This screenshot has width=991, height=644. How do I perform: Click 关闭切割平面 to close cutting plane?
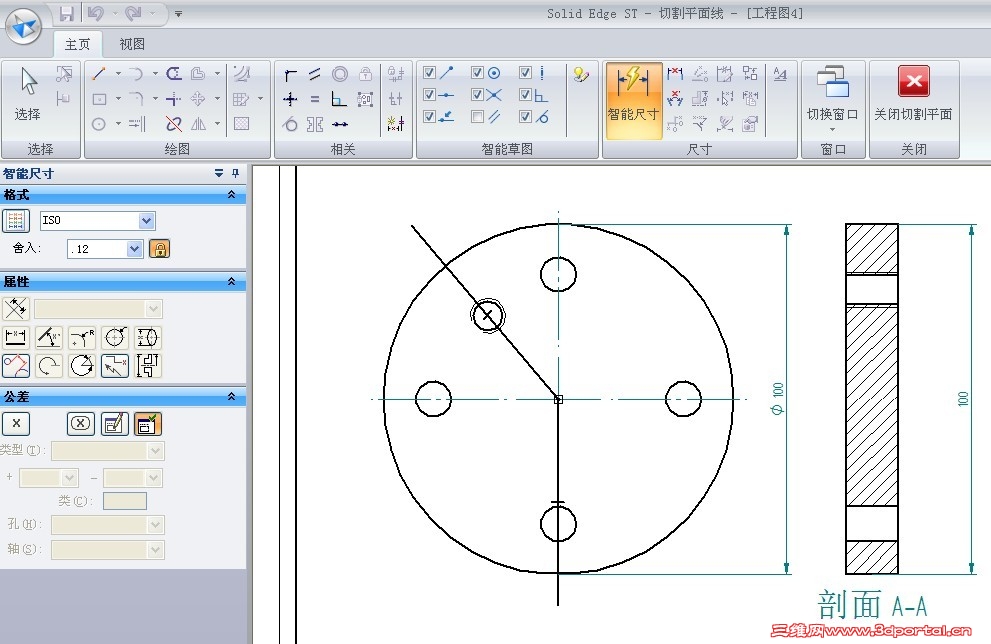pyautogui.click(x=914, y=95)
